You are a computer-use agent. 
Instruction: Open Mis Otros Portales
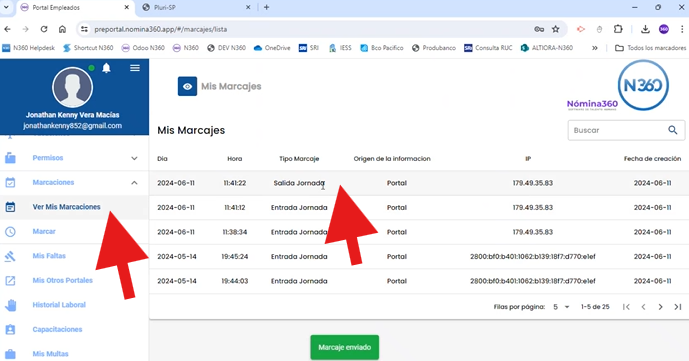62,281
